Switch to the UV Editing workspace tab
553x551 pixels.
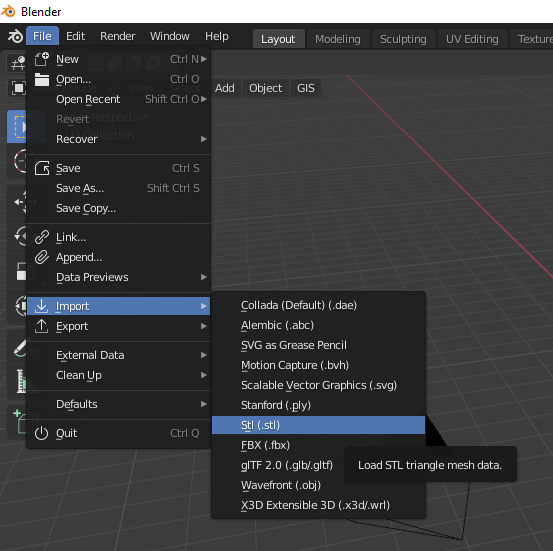(472, 39)
